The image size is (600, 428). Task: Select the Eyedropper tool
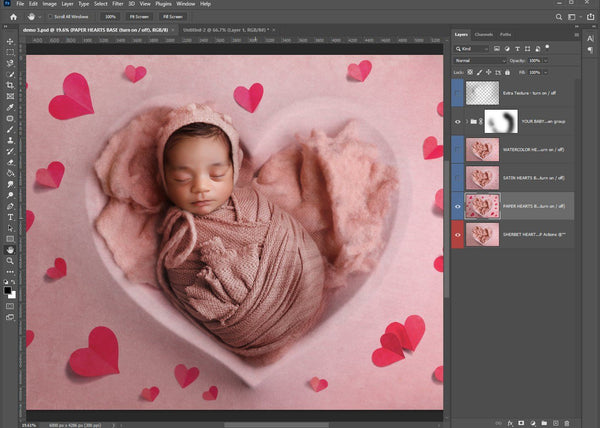(10, 107)
